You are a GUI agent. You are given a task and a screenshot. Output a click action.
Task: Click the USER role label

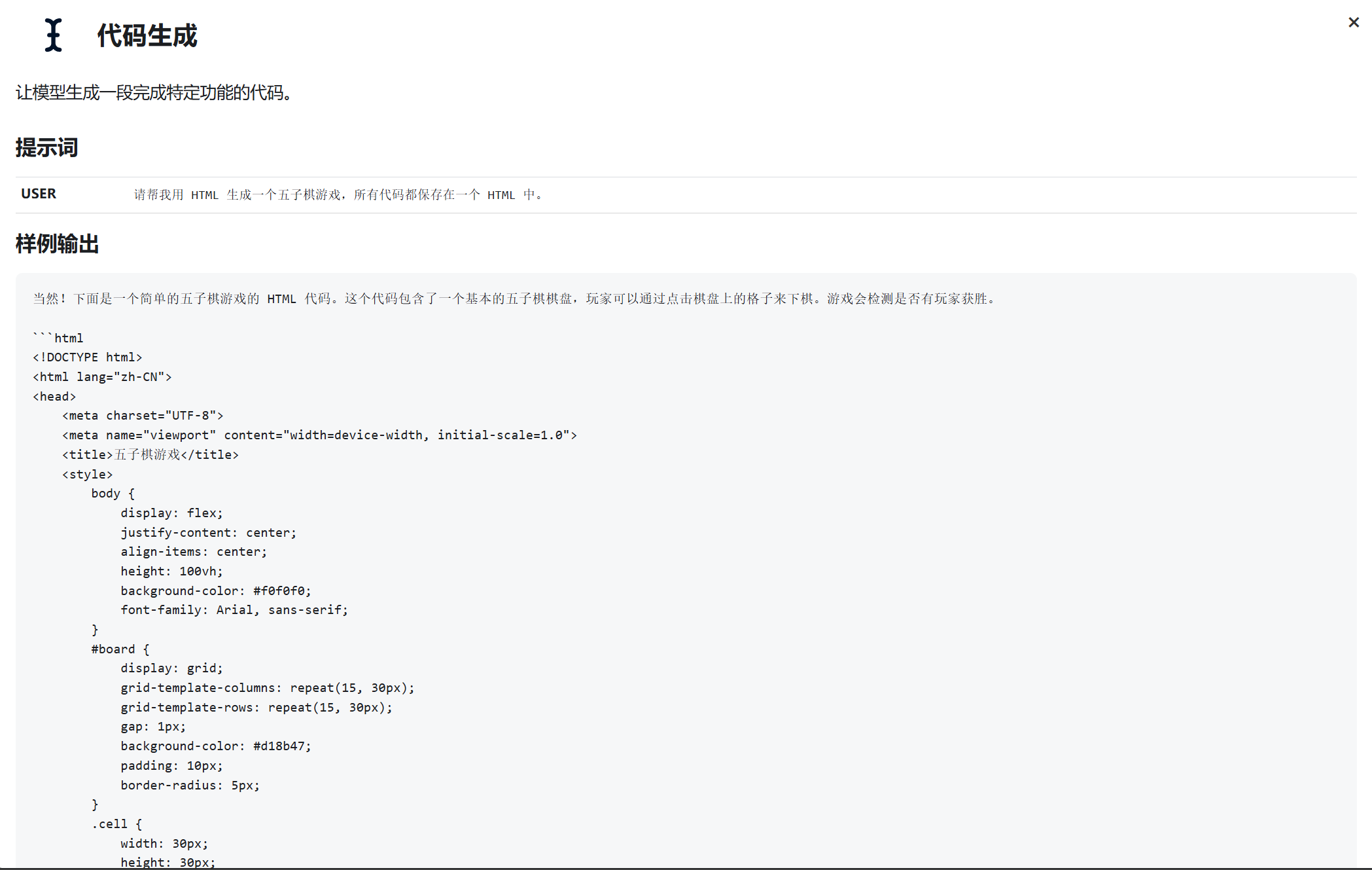click(x=39, y=194)
